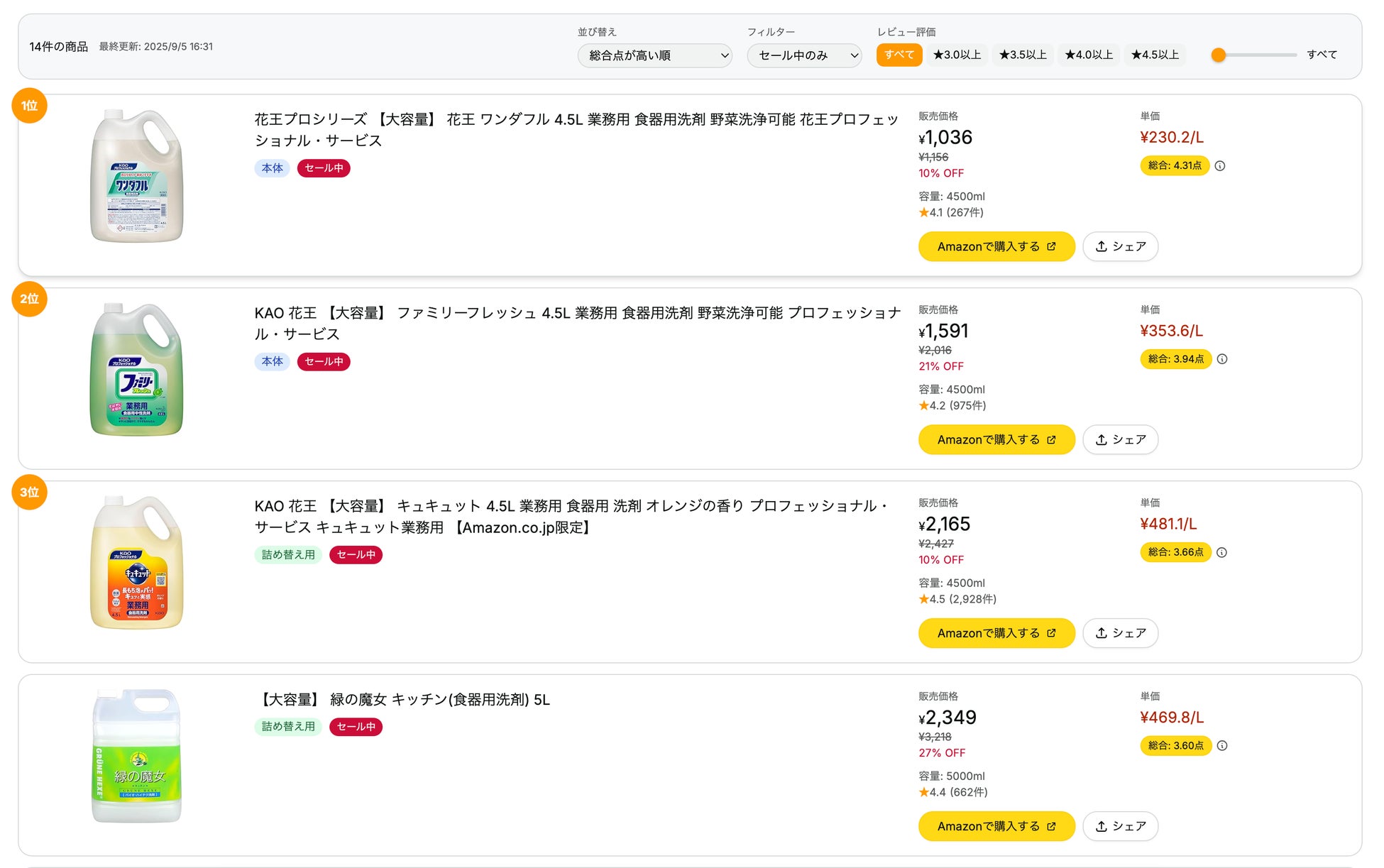Click the ワンダフル bottle thumbnail
The image size is (1384, 868).
tap(137, 176)
